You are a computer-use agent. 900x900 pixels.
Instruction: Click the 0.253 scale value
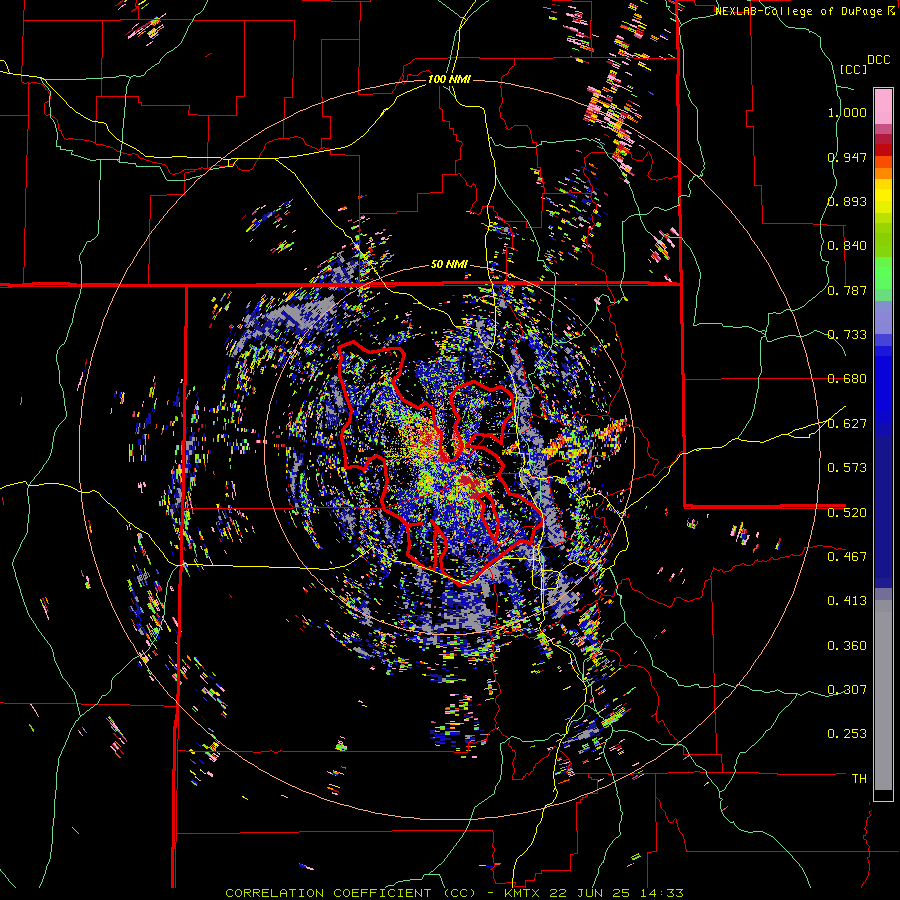pyautogui.click(x=847, y=734)
